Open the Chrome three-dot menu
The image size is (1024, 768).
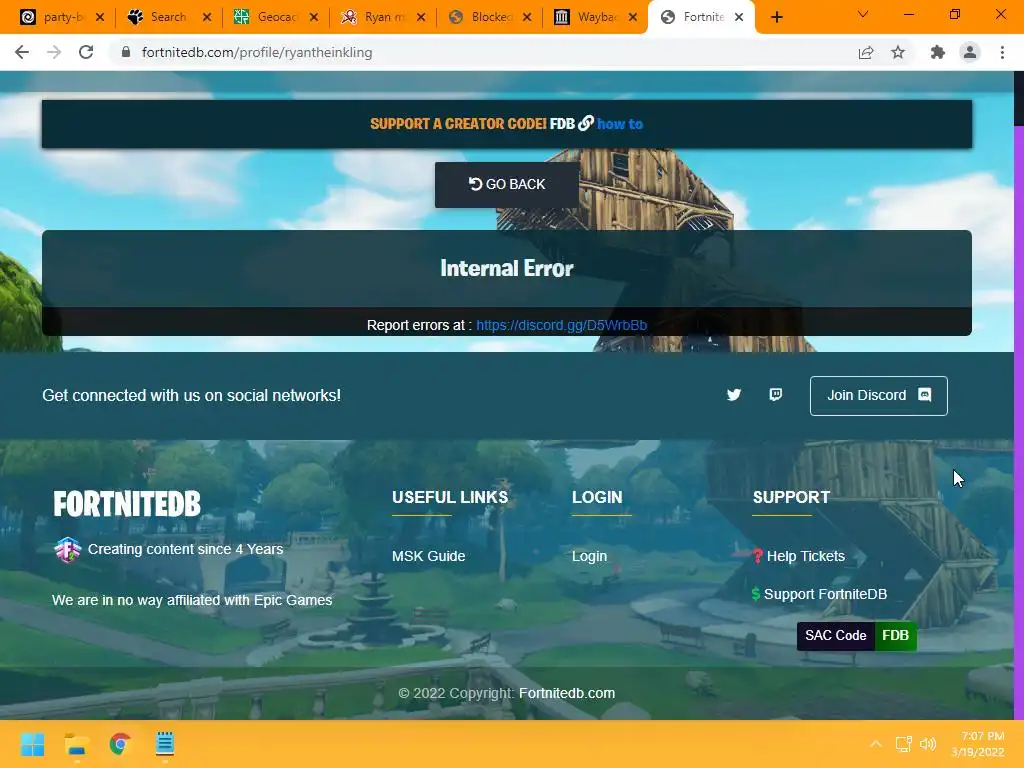(1002, 52)
